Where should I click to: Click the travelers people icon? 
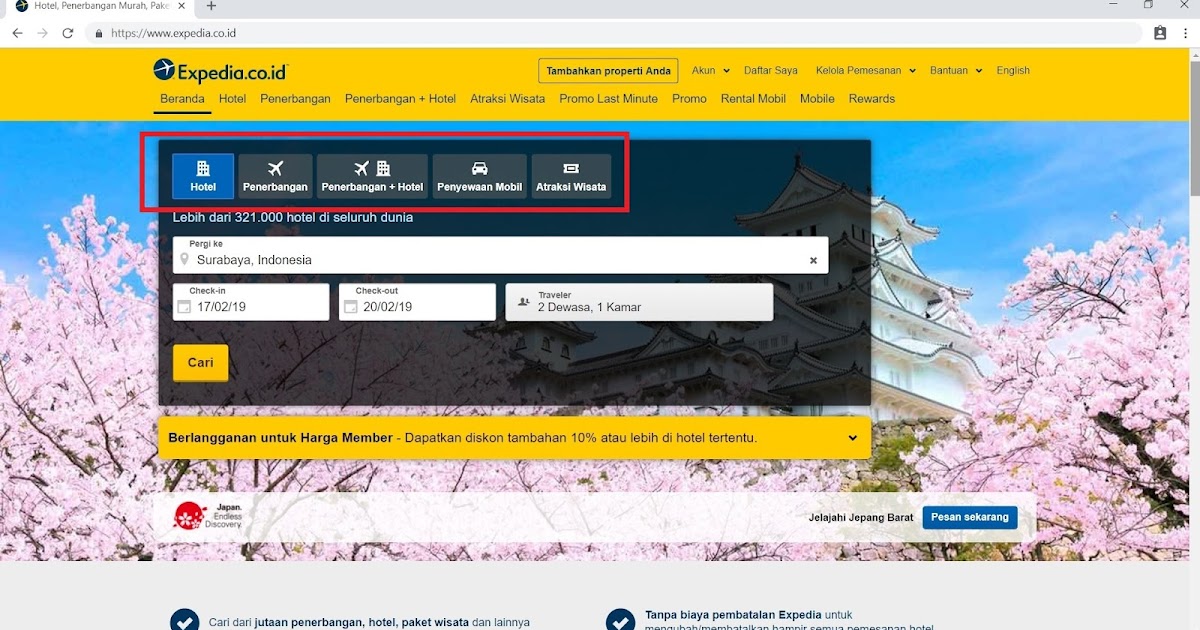(524, 303)
